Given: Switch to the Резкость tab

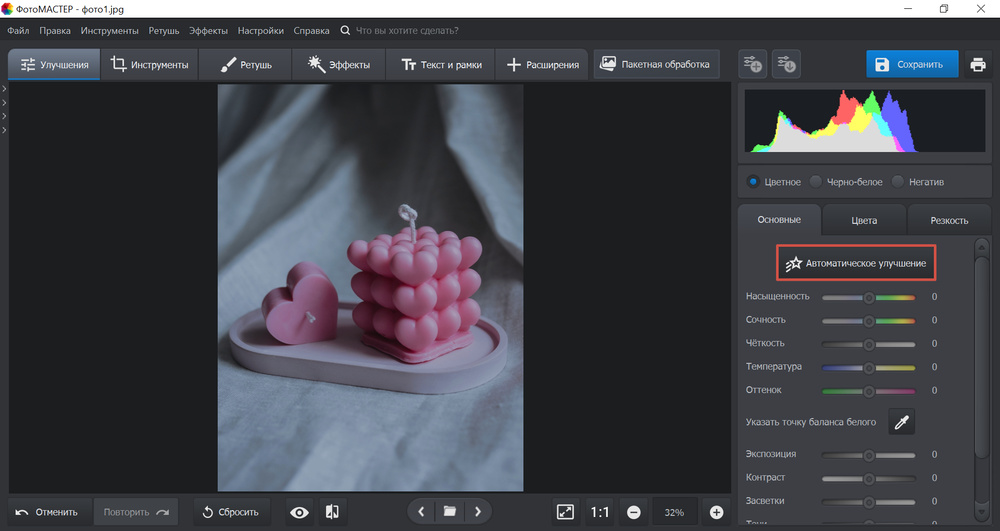Looking at the screenshot, I should [948, 220].
